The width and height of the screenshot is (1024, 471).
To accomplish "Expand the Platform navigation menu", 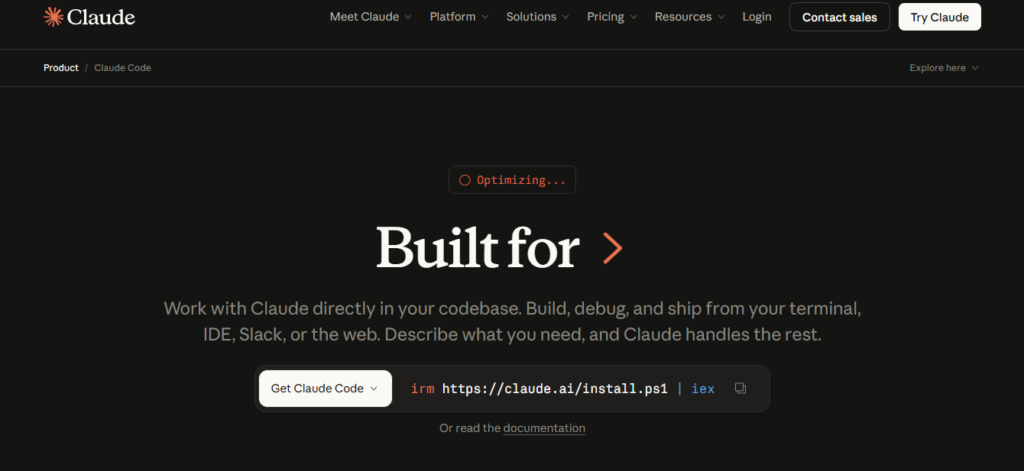I will (459, 17).
